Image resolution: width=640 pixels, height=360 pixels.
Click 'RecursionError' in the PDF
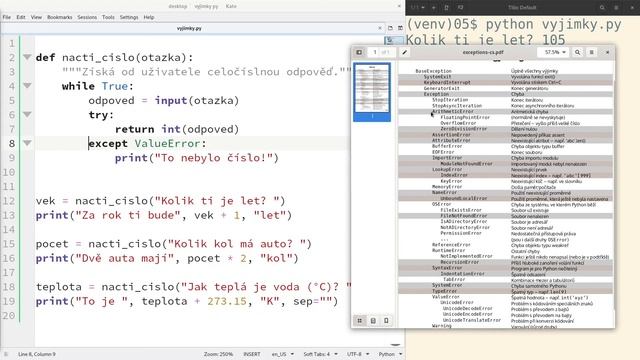click(460, 262)
